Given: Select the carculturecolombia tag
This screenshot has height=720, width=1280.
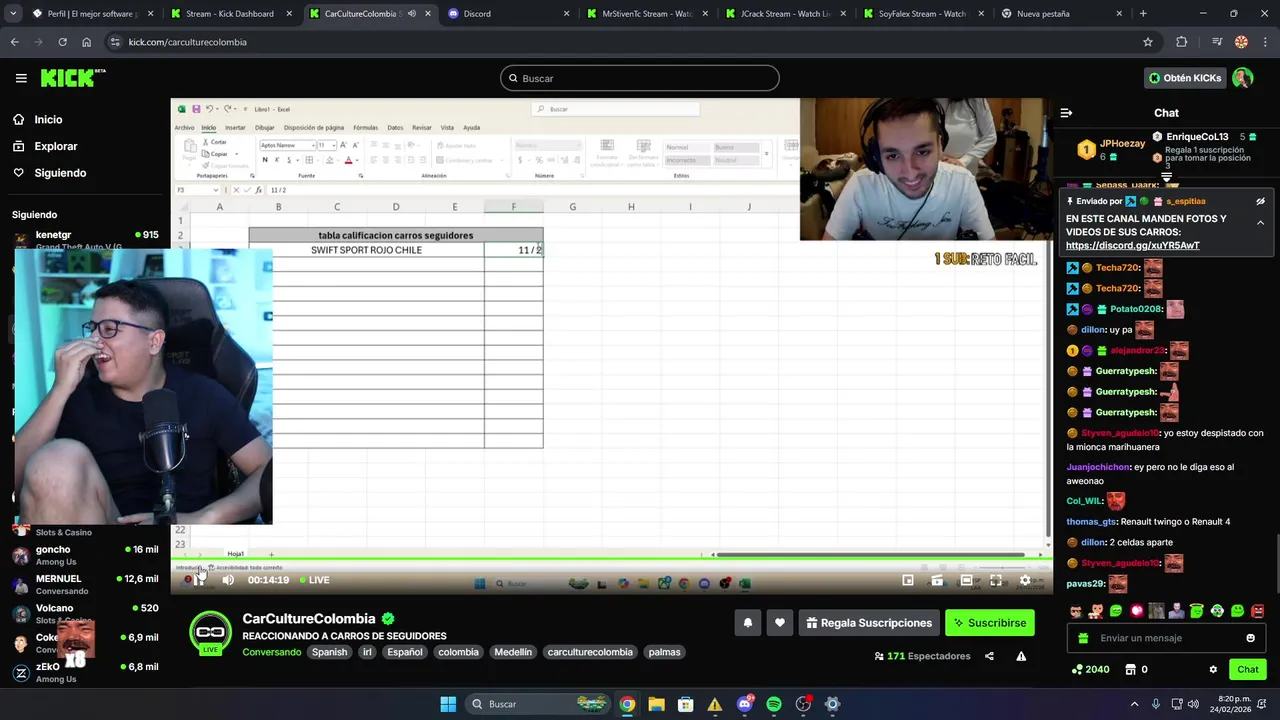Looking at the screenshot, I should [590, 652].
